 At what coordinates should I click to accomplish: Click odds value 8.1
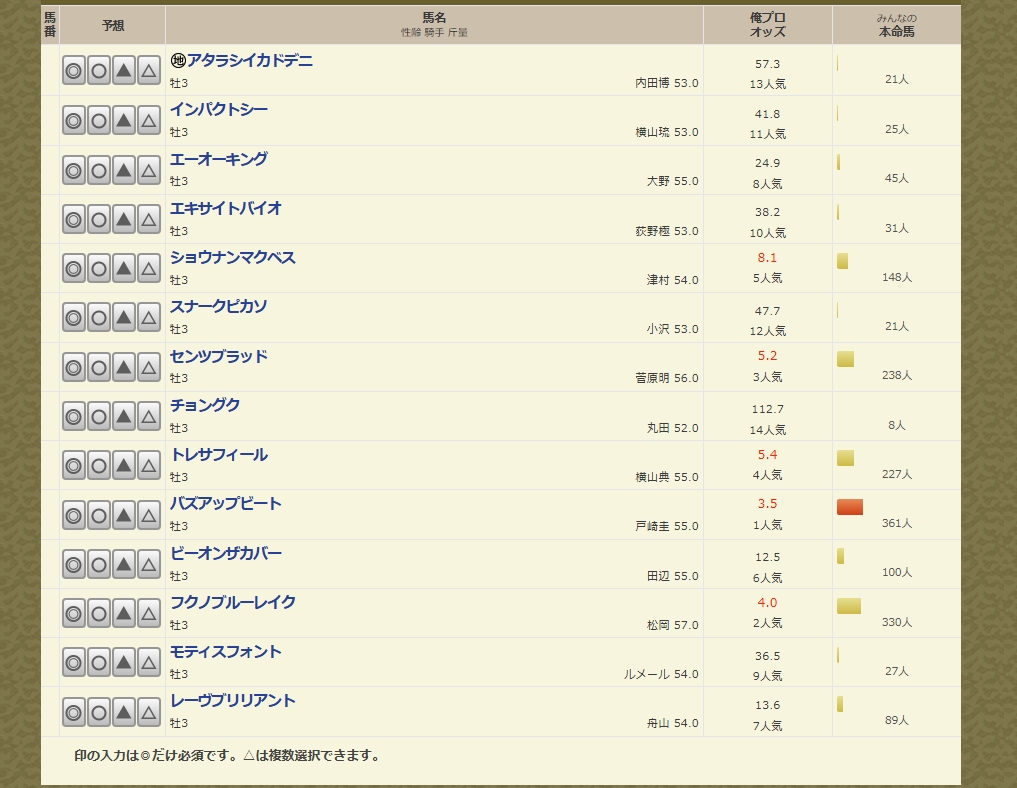[767, 257]
